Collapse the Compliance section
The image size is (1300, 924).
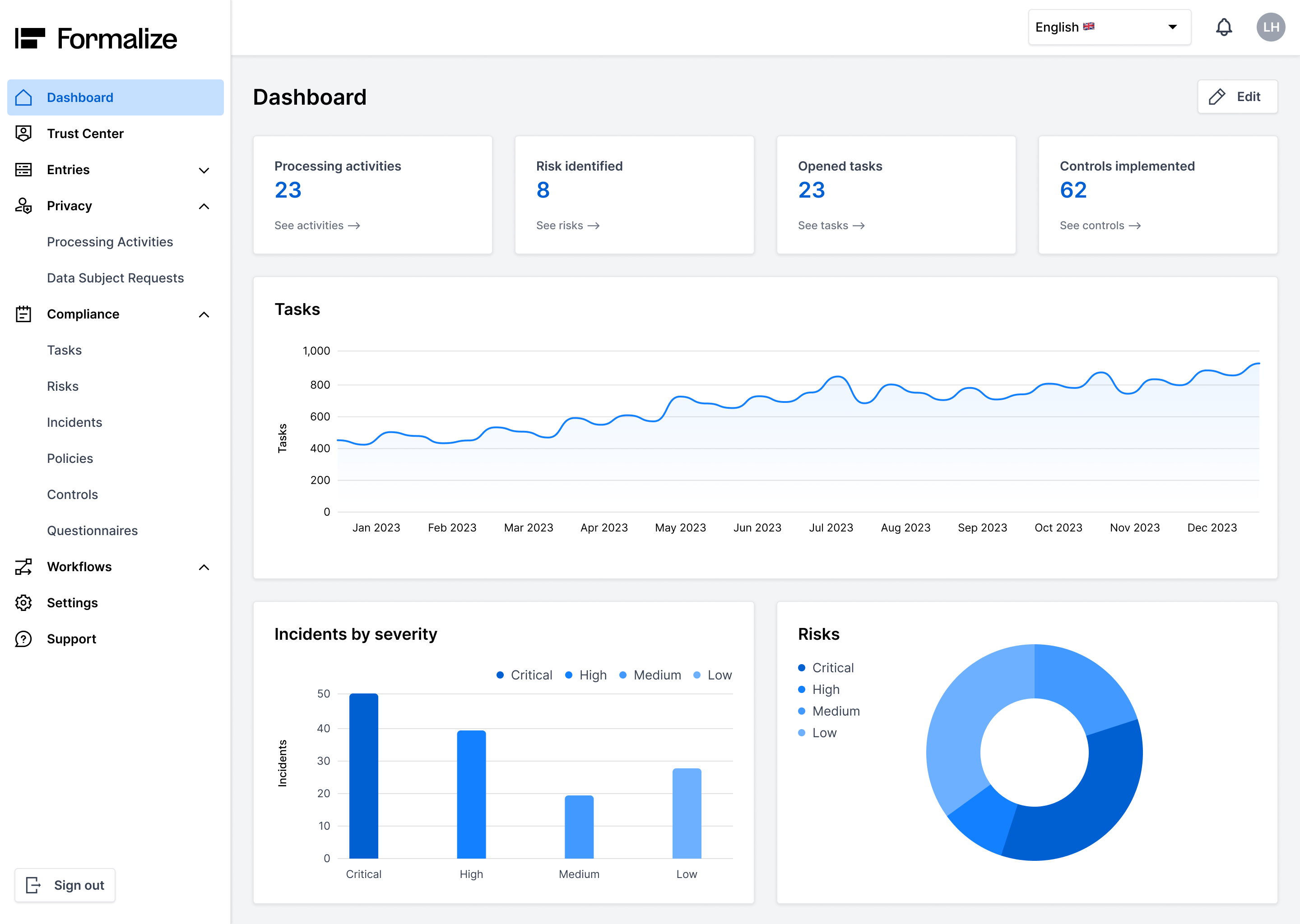[x=203, y=314]
